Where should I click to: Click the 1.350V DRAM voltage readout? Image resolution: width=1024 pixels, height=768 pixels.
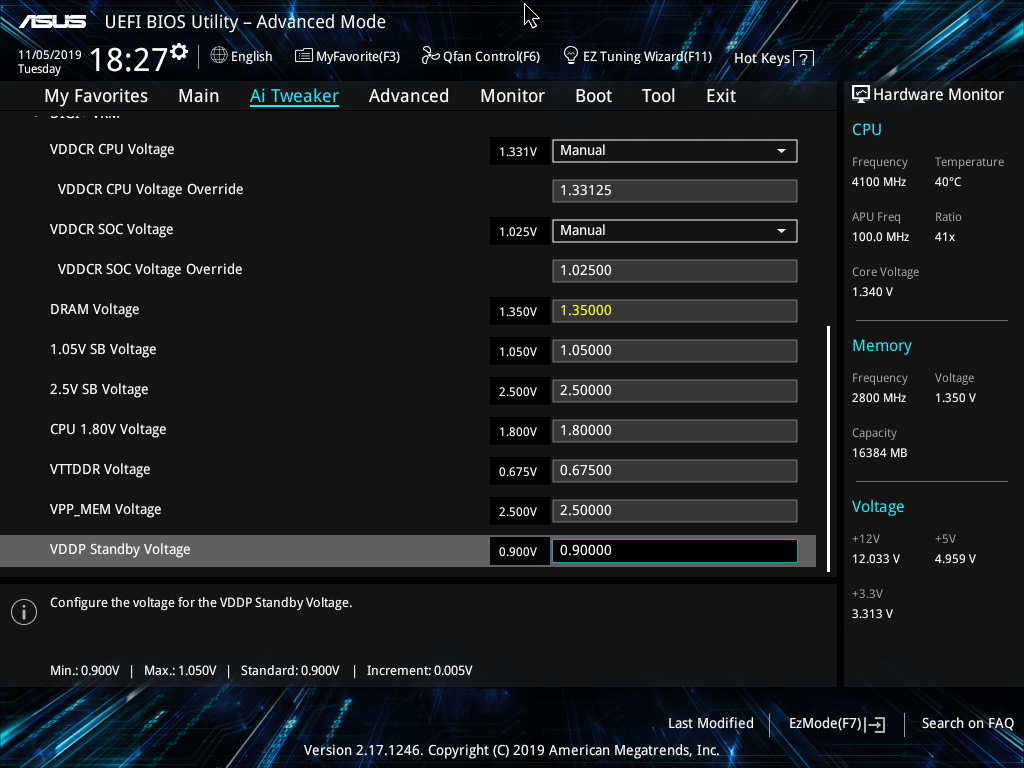tap(518, 312)
